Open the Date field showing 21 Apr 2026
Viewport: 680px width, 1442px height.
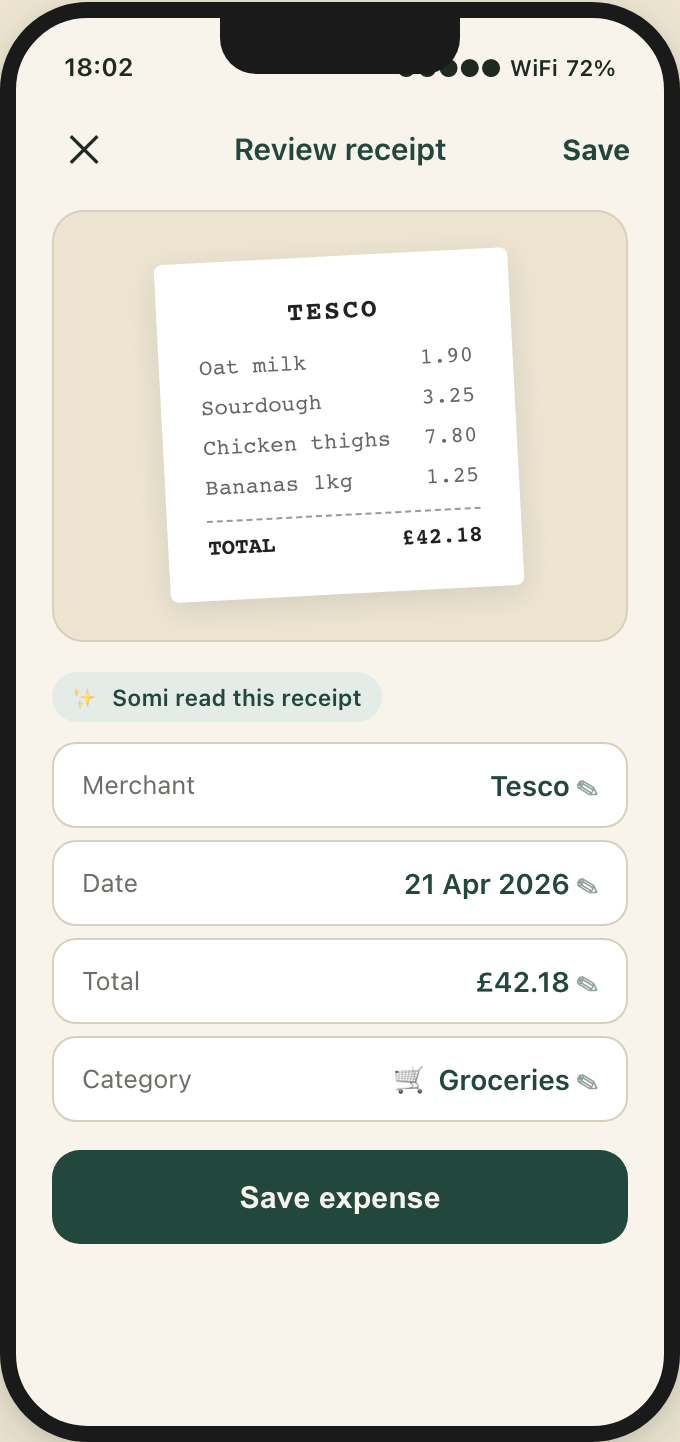click(340, 883)
